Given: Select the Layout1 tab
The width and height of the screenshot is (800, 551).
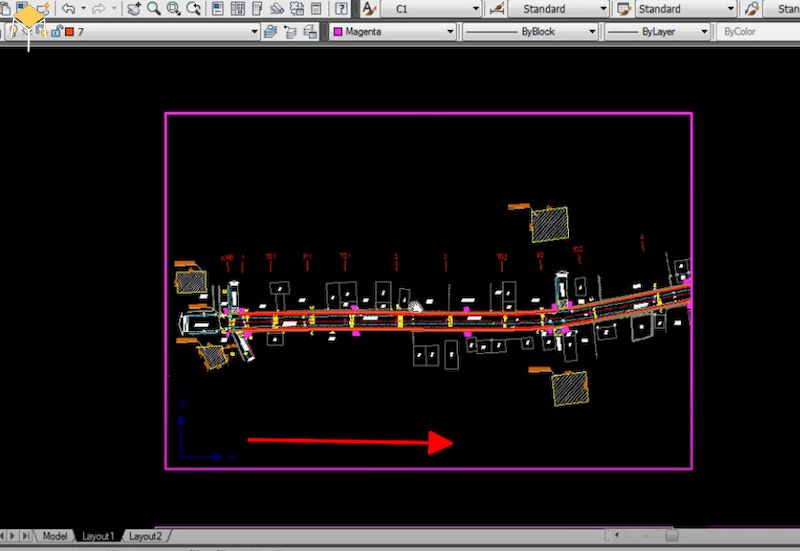Looking at the screenshot, I should coord(98,536).
